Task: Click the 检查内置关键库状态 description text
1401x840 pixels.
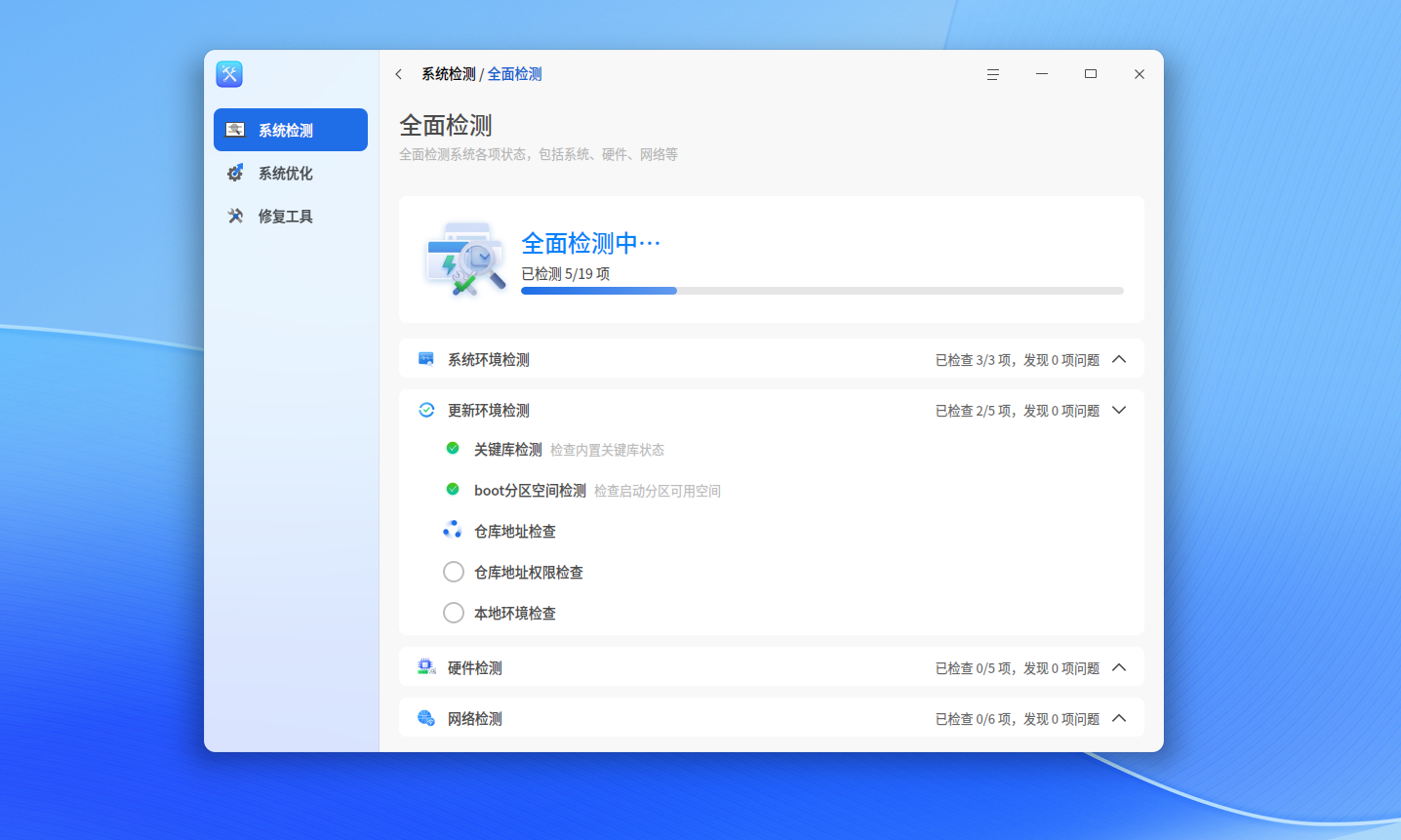Action: pyautogui.click(x=607, y=450)
